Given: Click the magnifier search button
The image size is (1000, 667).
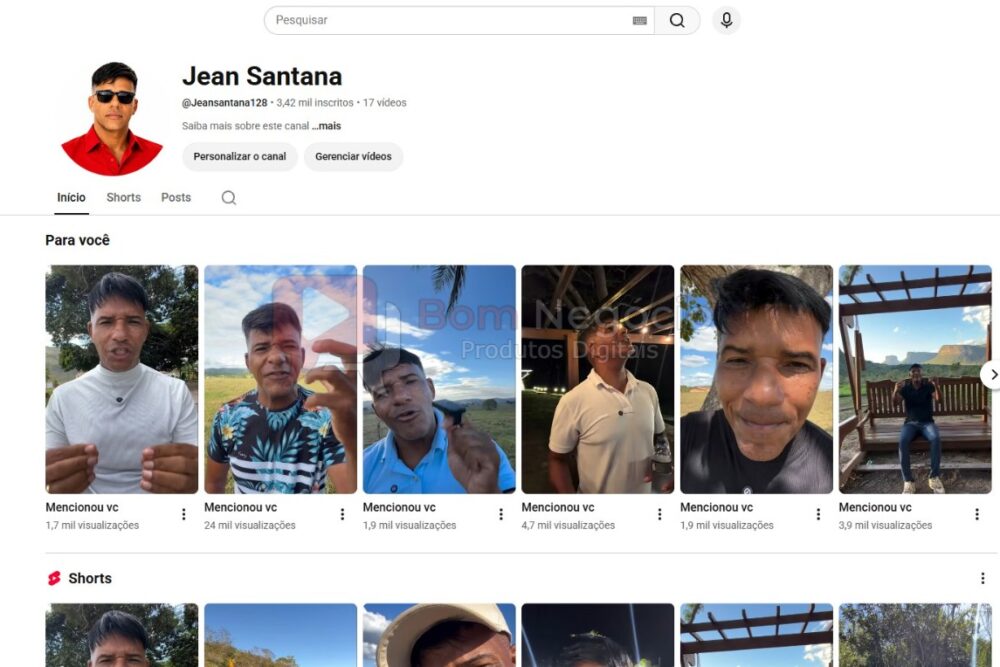Looking at the screenshot, I should click(x=677, y=20).
